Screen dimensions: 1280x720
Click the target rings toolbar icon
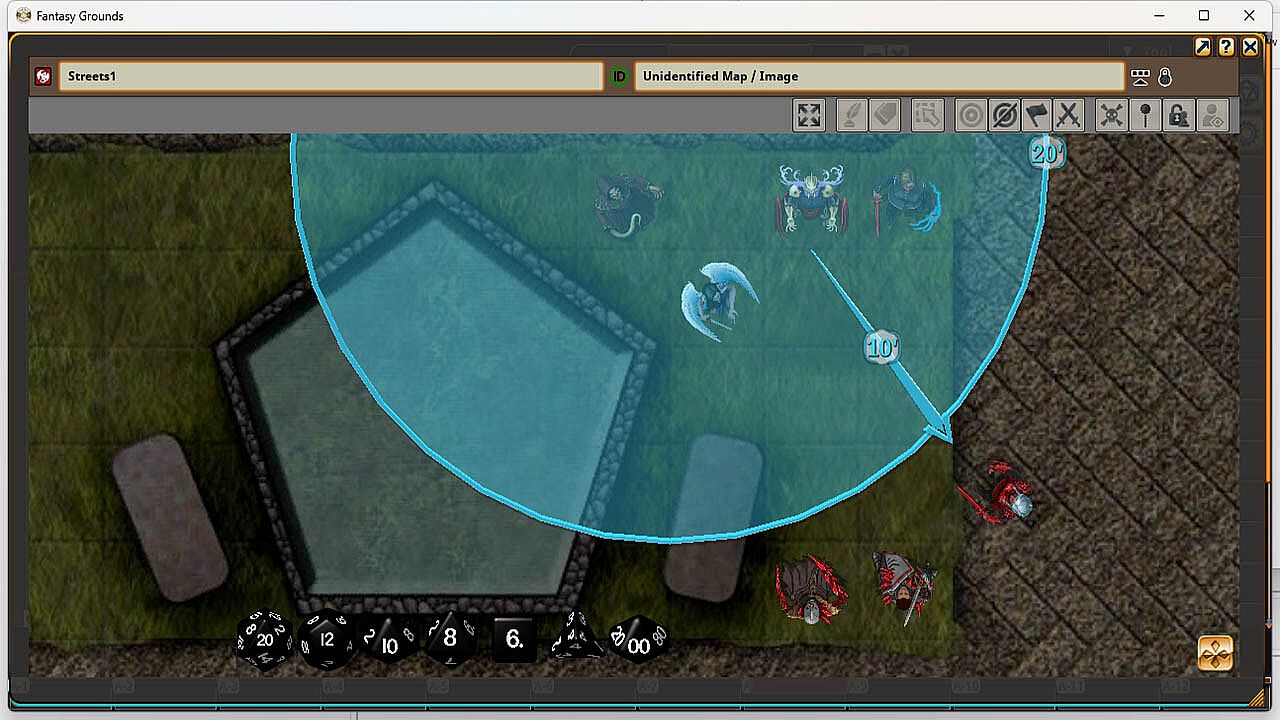970,116
